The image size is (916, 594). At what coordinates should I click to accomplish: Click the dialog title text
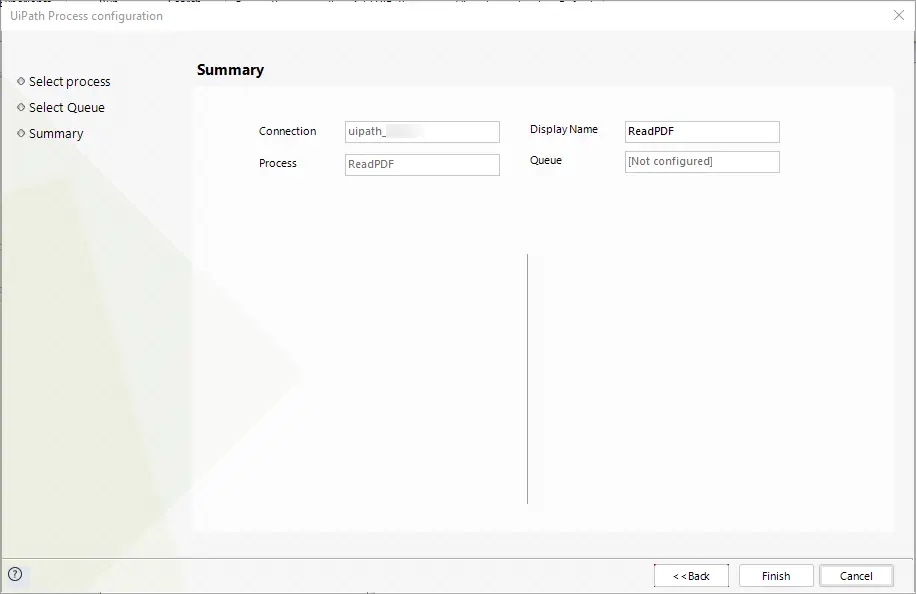tap(86, 16)
